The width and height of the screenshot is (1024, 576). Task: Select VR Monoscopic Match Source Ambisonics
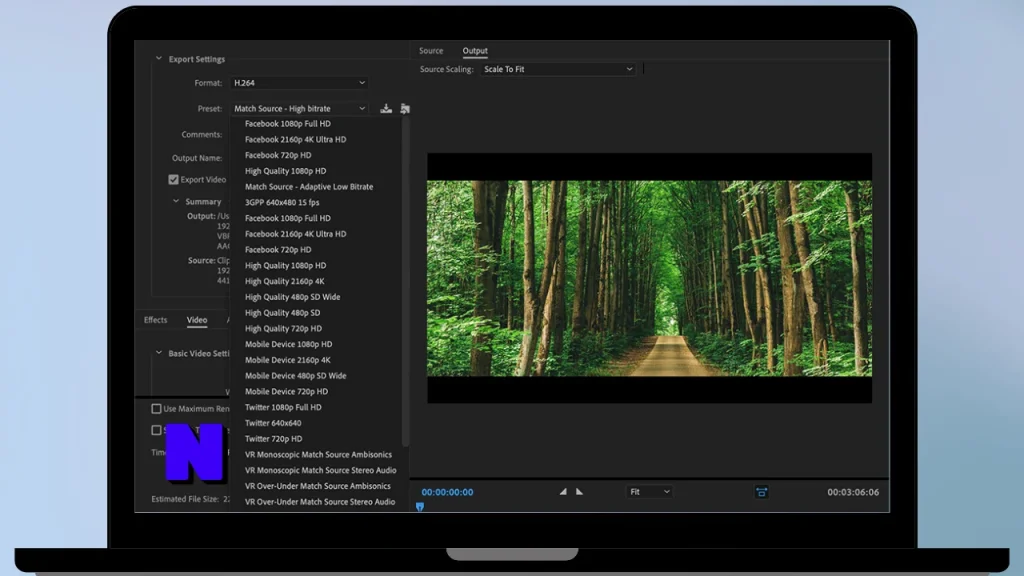[318, 455]
